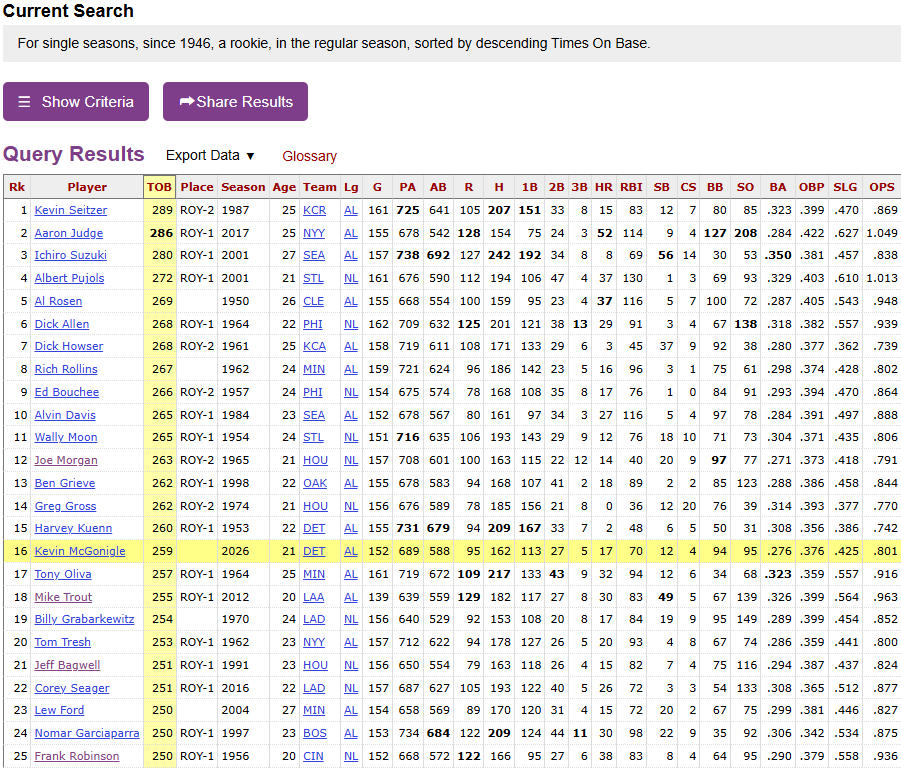Open Dick Allen player link
Viewport: 901px width, 768px height.
point(61,324)
